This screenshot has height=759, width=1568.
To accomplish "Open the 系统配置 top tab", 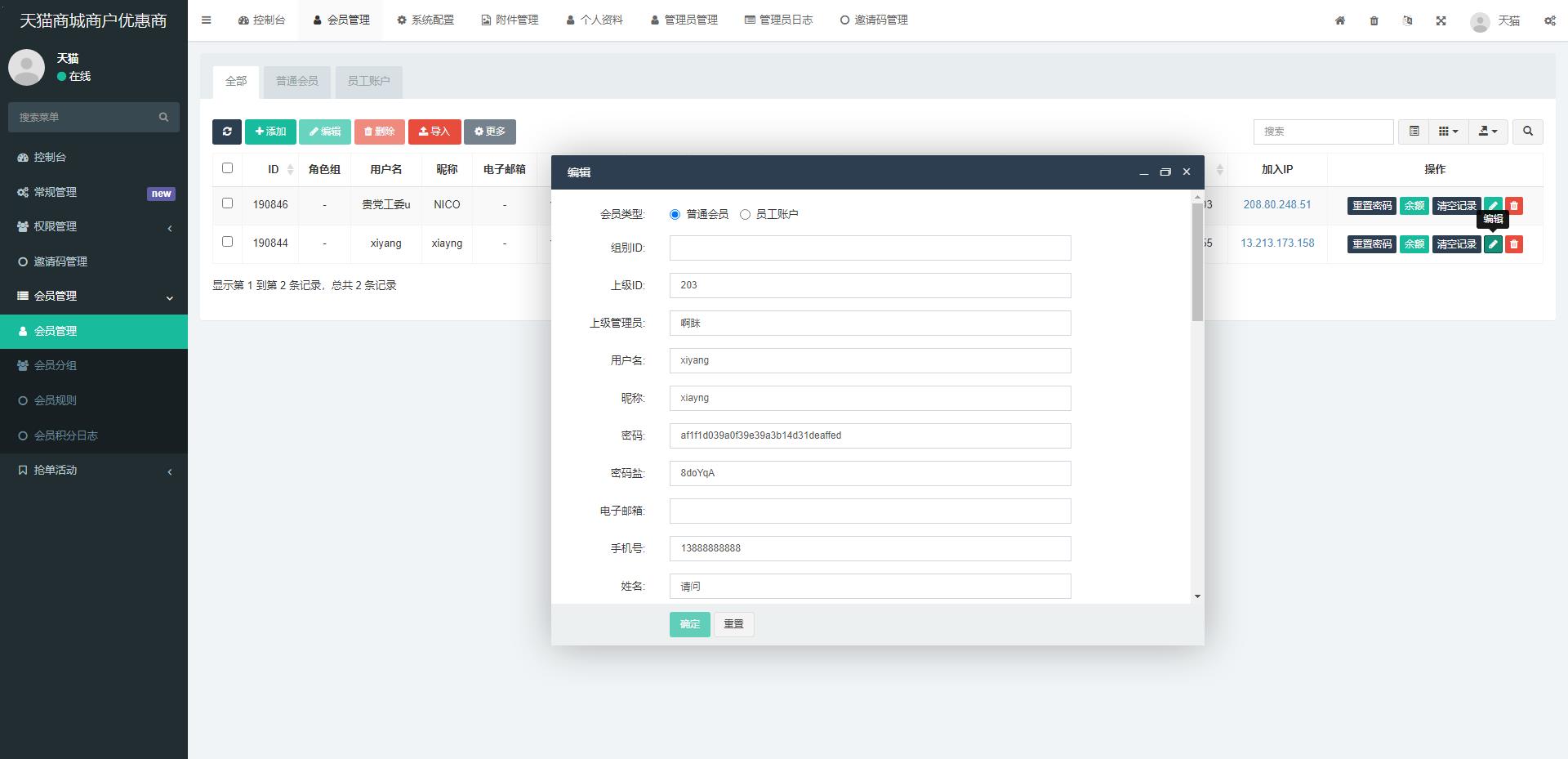I will point(425,20).
